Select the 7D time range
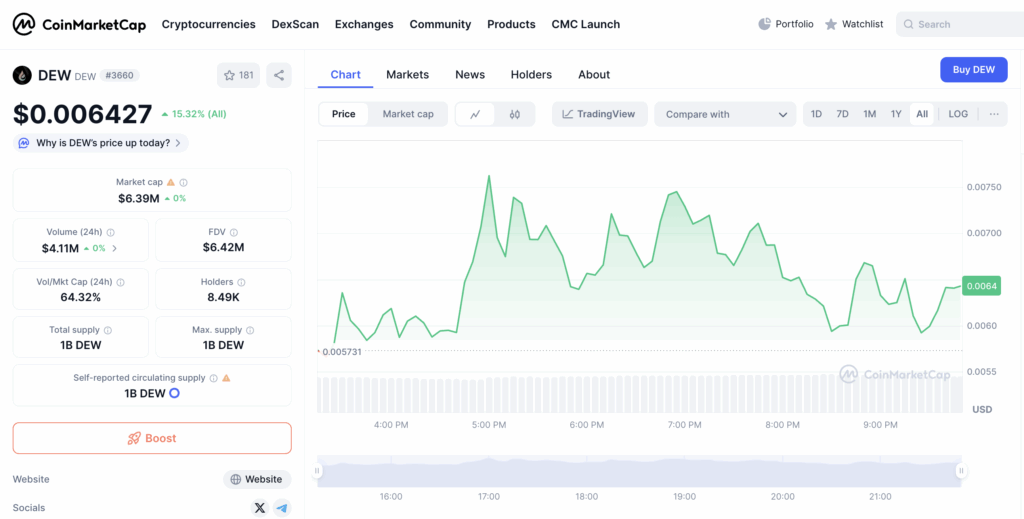Image resolution: width=1024 pixels, height=519 pixels. pos(842,114)
